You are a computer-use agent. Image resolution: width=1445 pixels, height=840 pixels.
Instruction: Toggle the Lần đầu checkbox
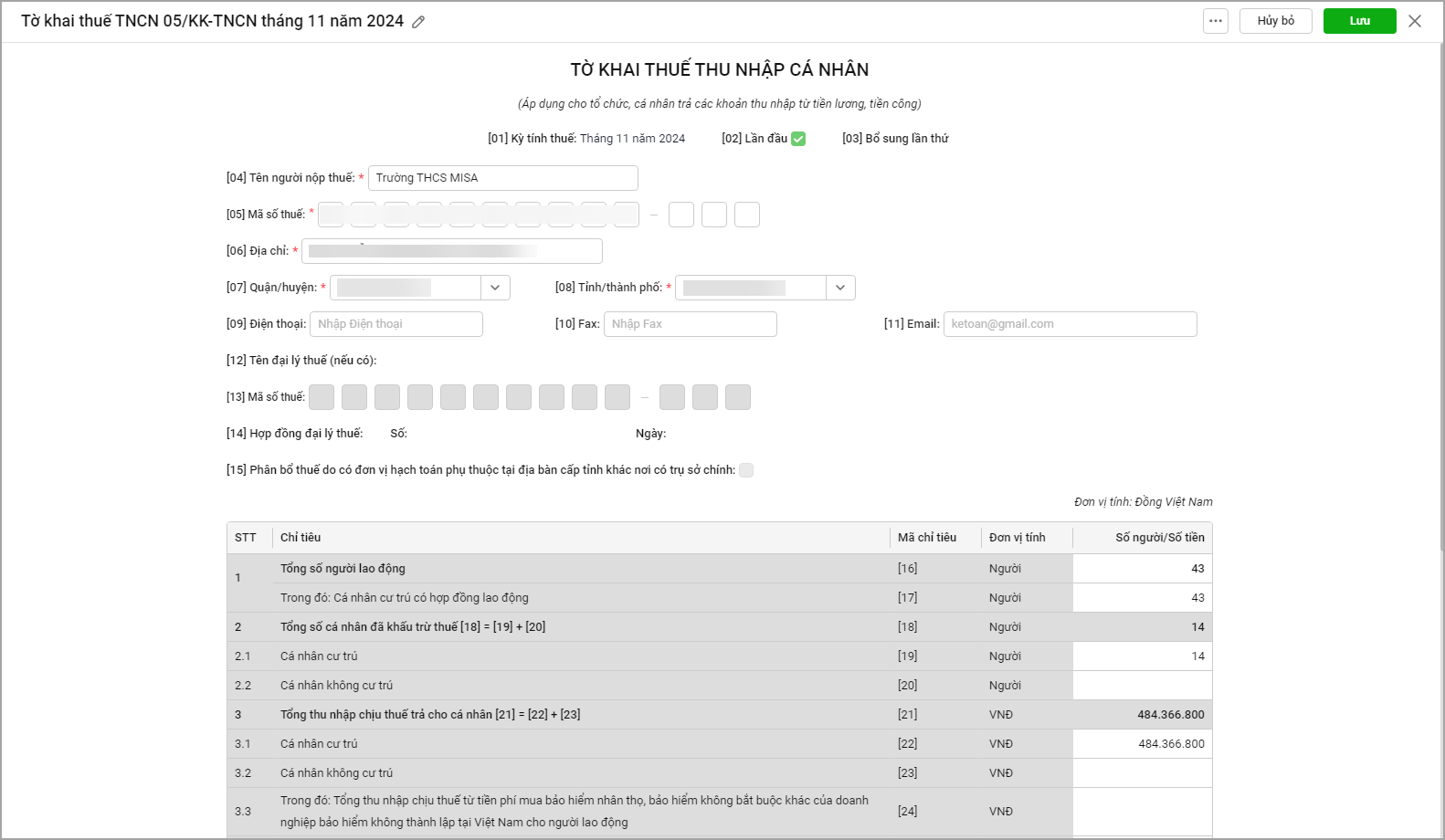798,139
